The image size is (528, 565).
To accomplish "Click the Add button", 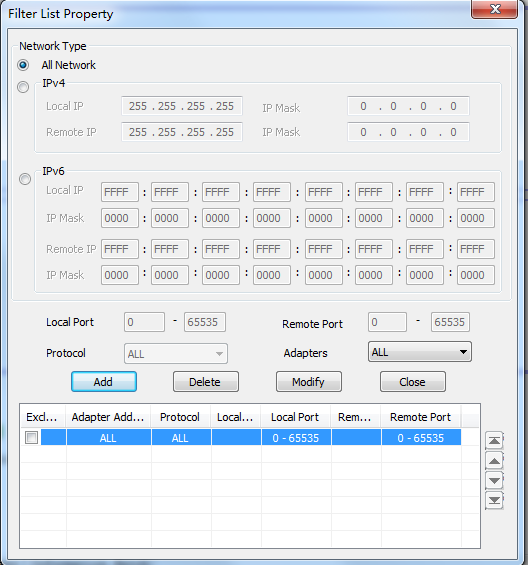I will pos(104,382).
